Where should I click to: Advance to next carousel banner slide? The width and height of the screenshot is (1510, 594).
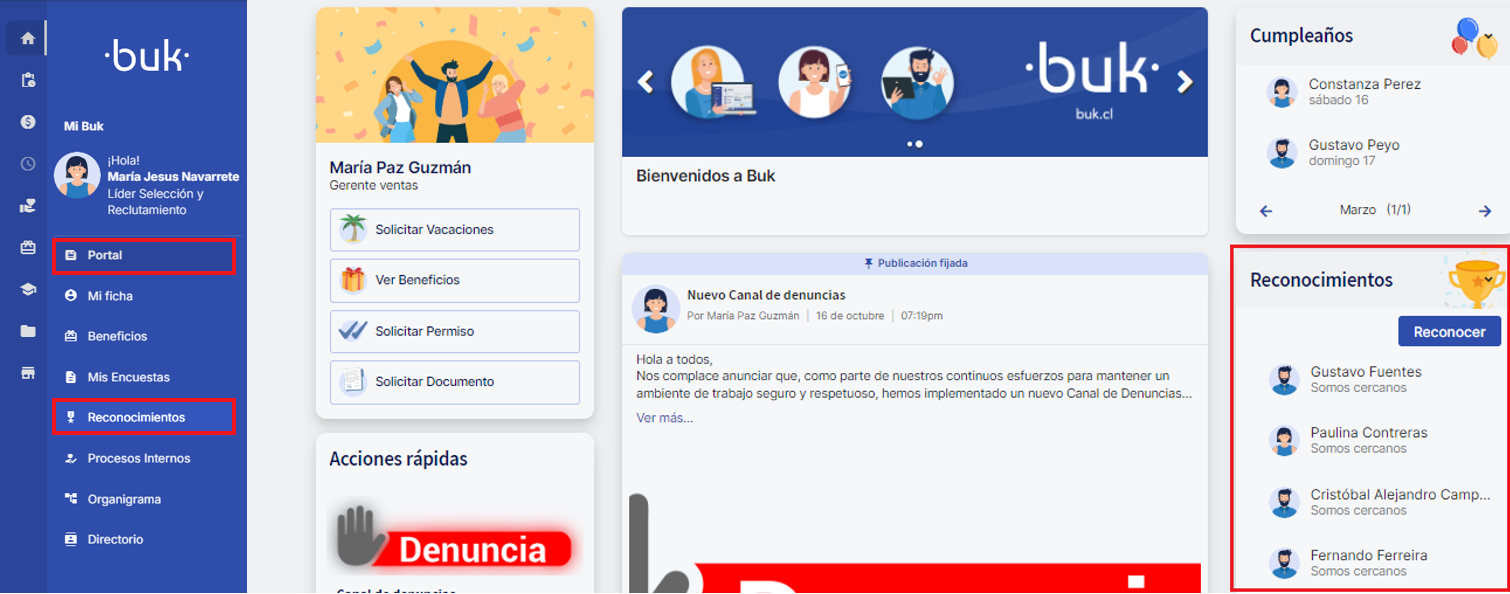click(1185, 82)
